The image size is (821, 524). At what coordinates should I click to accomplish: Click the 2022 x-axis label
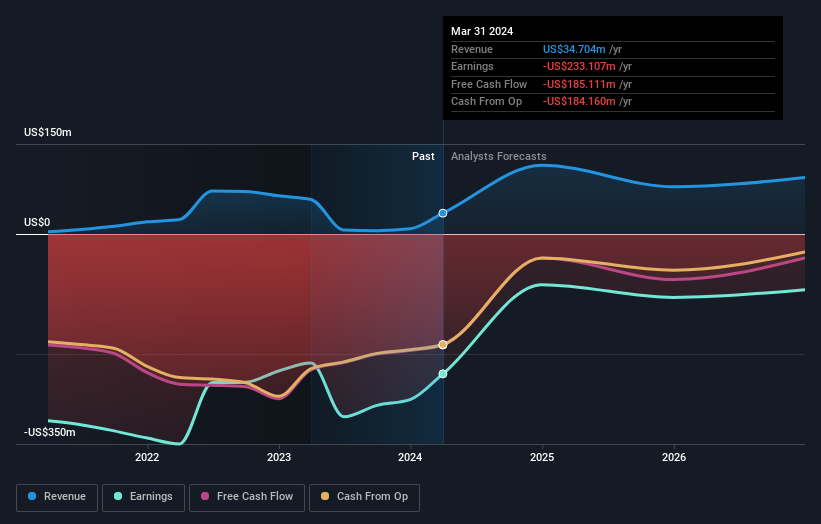tap(147, 457)
